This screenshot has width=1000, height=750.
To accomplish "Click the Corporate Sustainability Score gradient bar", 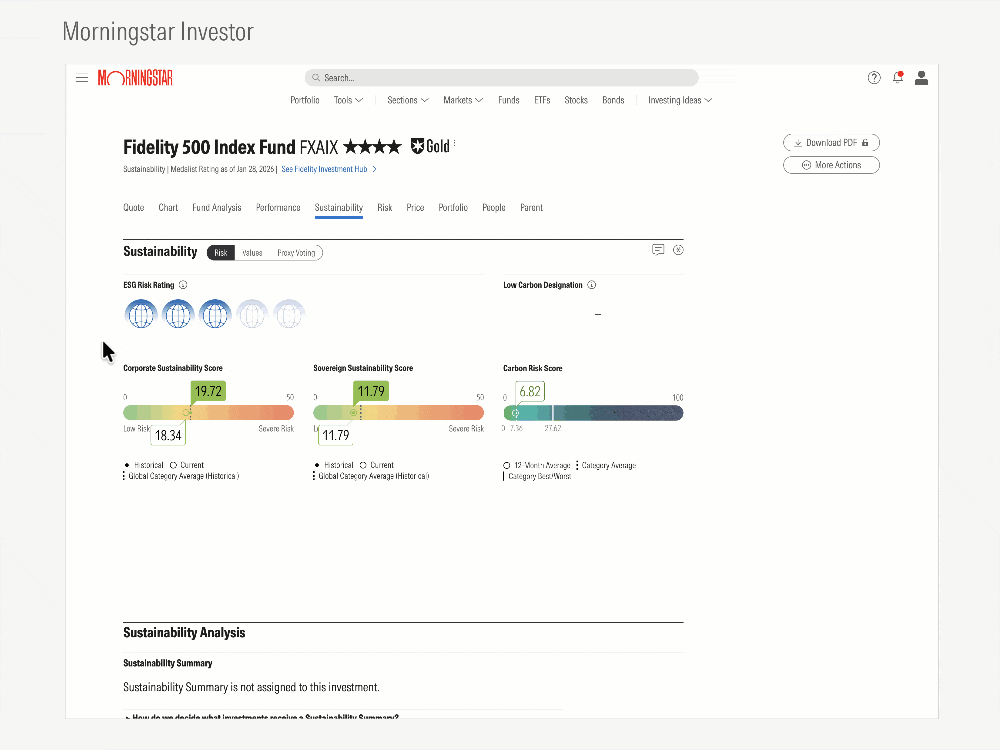I will click(209, 413).
